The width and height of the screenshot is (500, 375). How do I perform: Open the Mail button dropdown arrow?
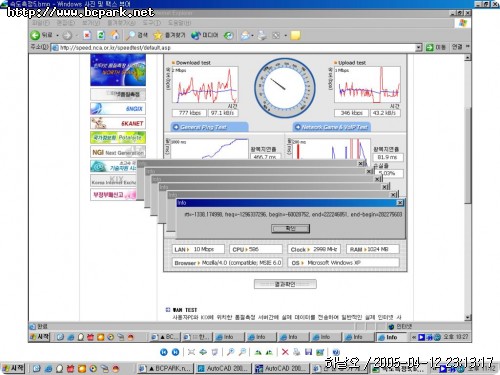tap(252, 35)
